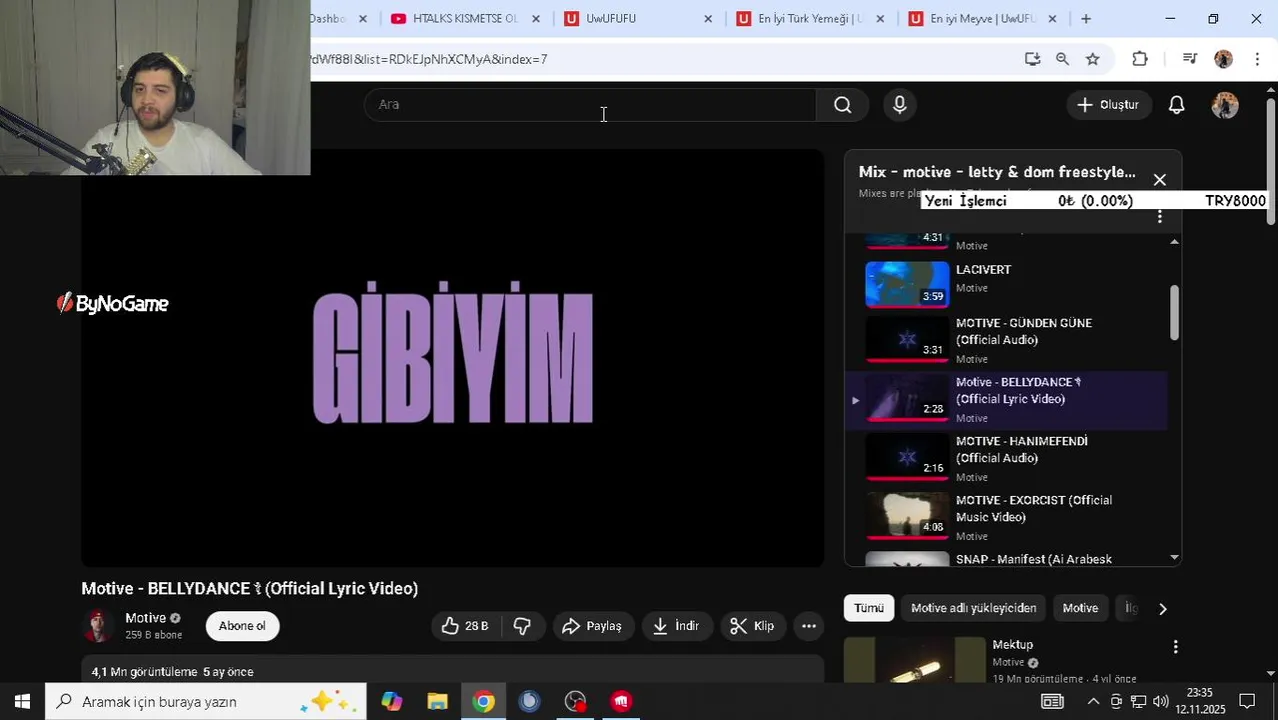The height and width of the screenshot is (720, 1278).
Task: Switch to the UwUFUFU tab
Action: point(611,19)
